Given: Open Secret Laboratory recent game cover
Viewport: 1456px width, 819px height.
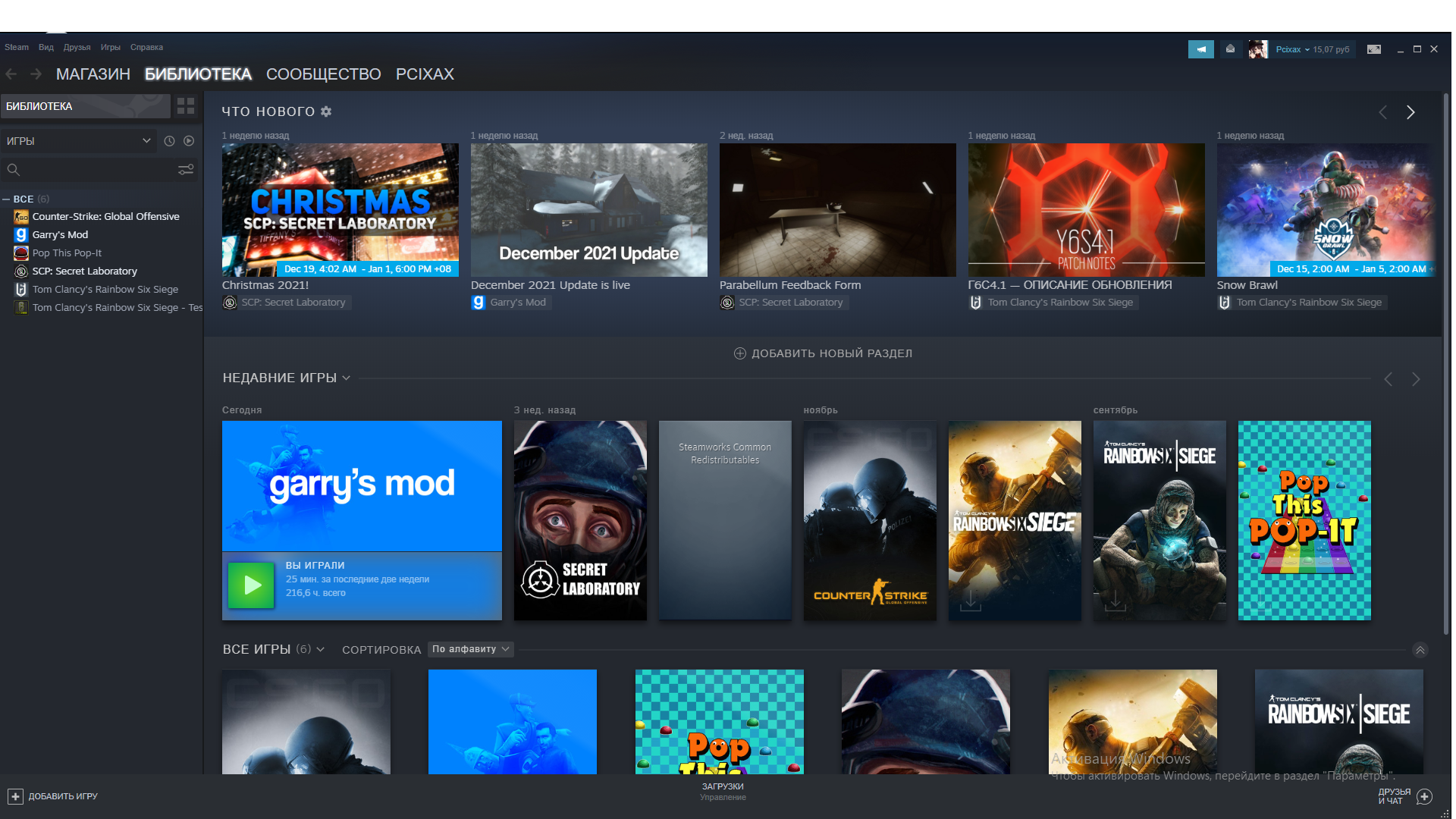Looking at the screenshot, I should point(581,520).
